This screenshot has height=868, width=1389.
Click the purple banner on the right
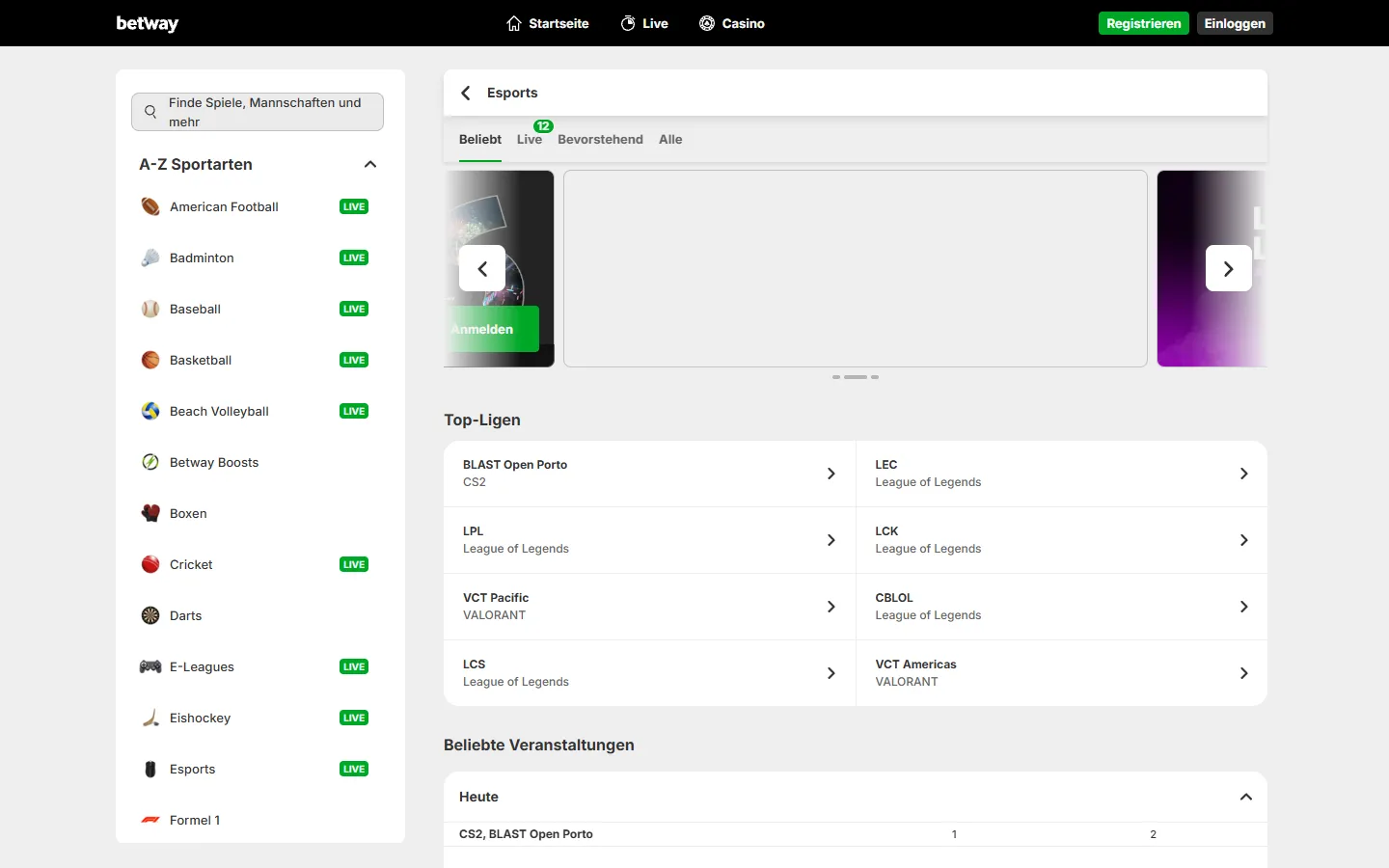(1212, 269)
